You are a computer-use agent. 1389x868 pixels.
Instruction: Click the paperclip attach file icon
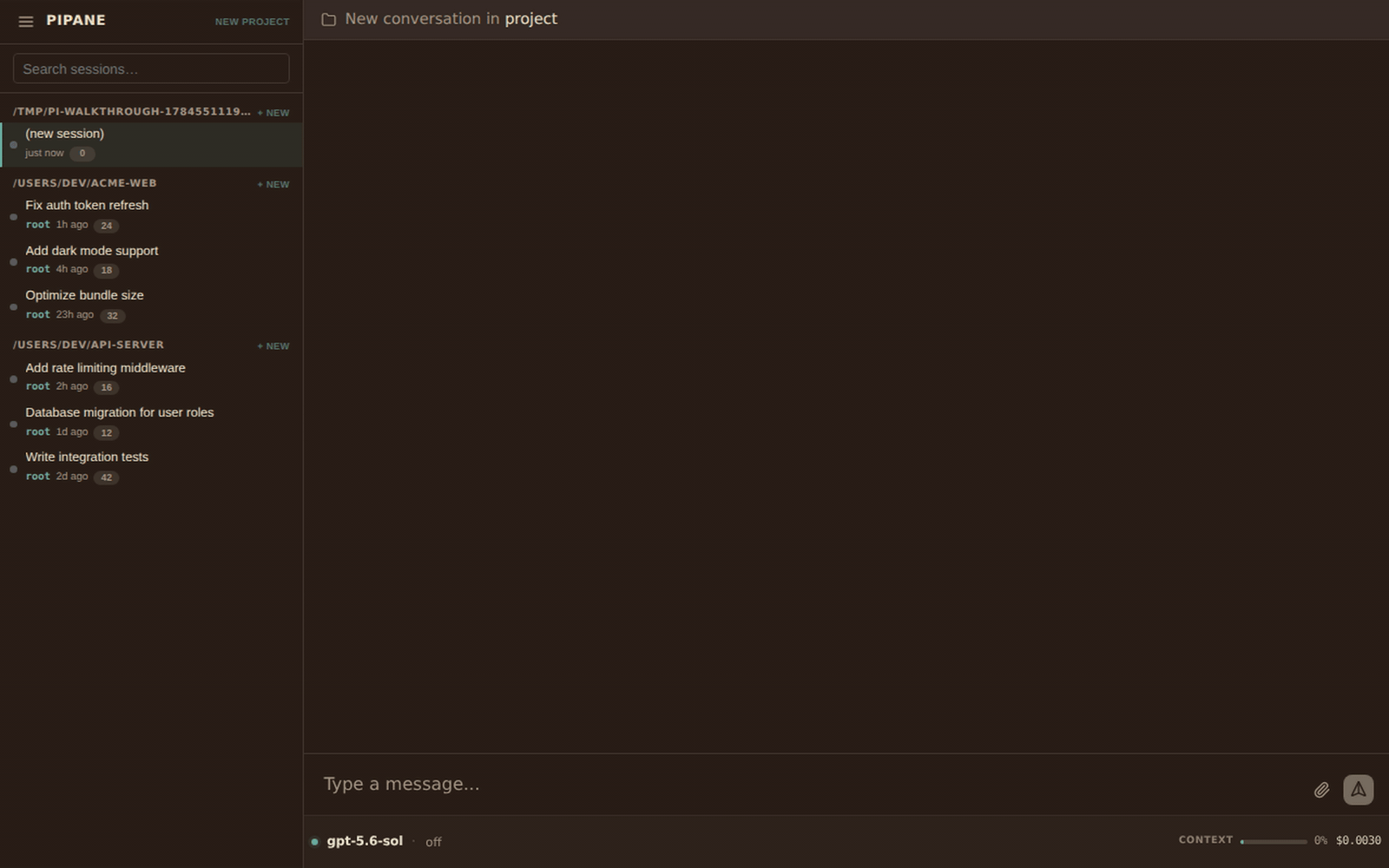pos(1321,790)
